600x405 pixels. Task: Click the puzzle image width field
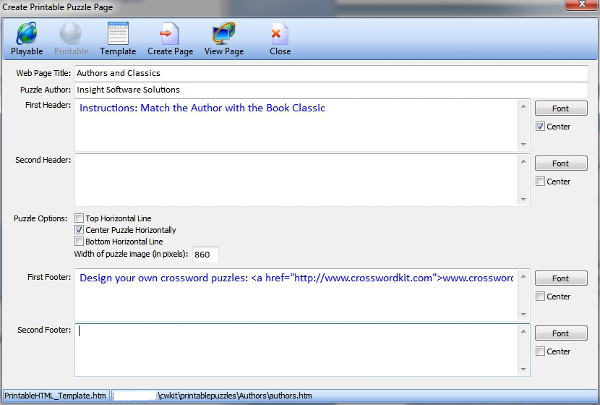(205, 255)
